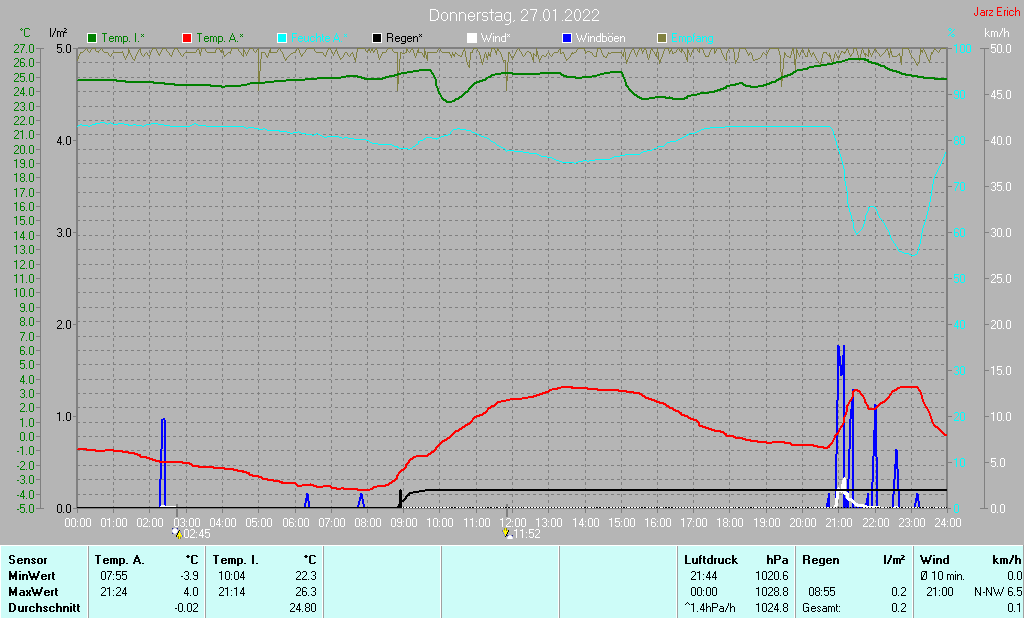Click the 'N-NW 6.5' wind maximum value

(998, 592)
